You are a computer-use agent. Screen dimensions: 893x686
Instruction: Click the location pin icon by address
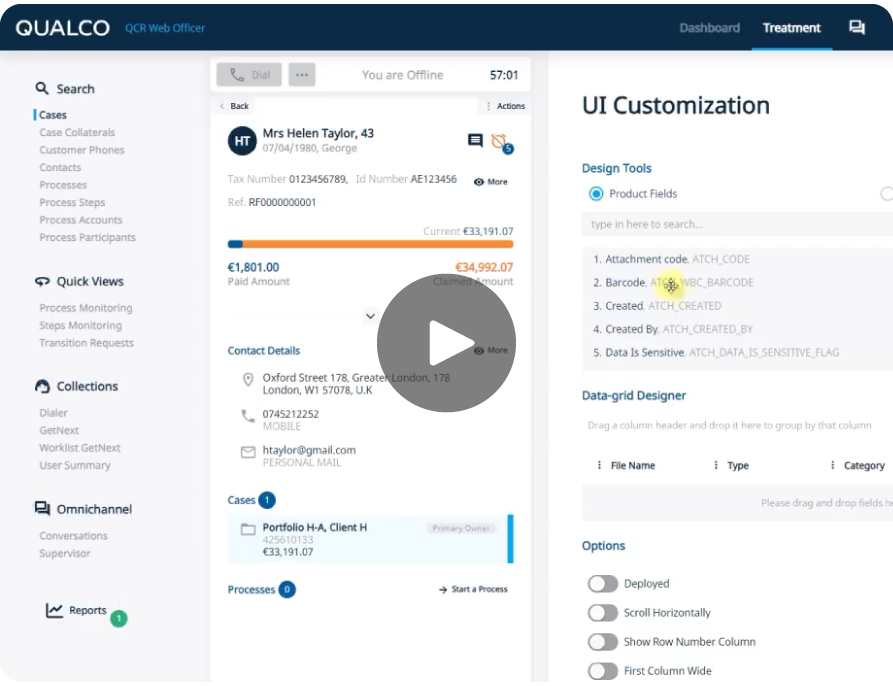pos(248,380)
